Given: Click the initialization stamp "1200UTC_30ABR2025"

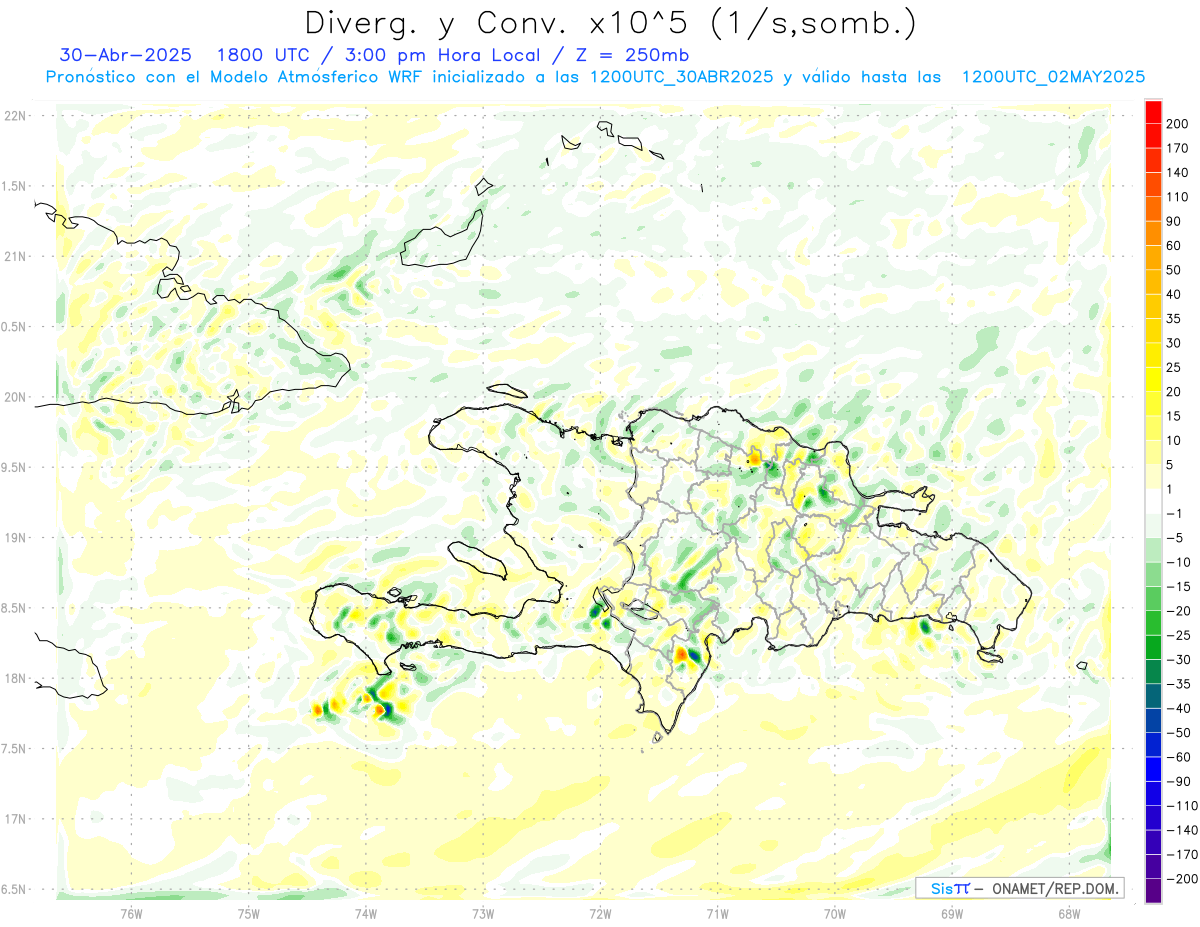Looking at the screenshot, I should click(681, 77).
